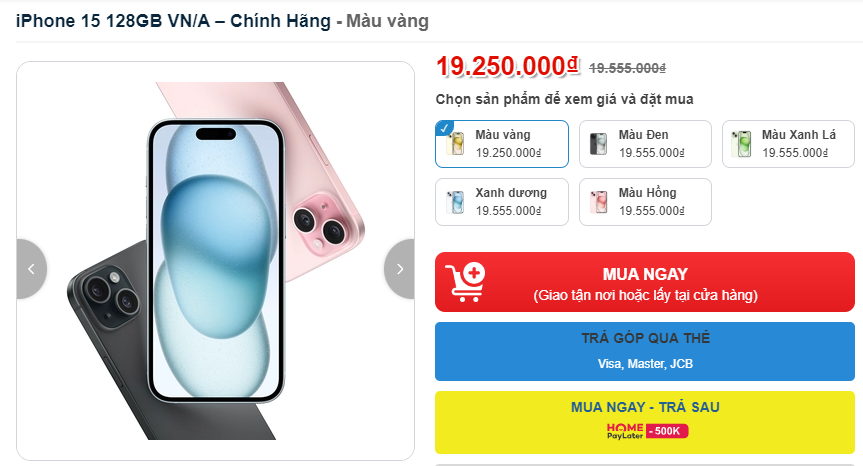Viewport: 863px width, 466px height.
Task: Pick the Màu Hồng variant
Action: [x=645, y=202]
